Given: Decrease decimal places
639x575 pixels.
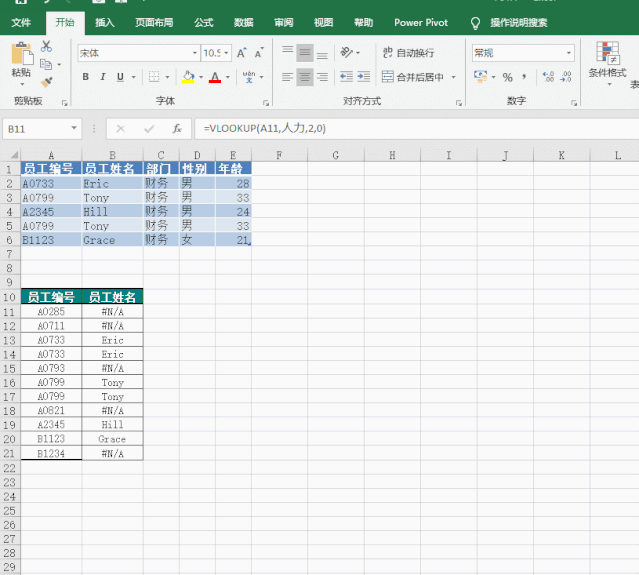Looking at the screenshot, I should click(566, 77).
